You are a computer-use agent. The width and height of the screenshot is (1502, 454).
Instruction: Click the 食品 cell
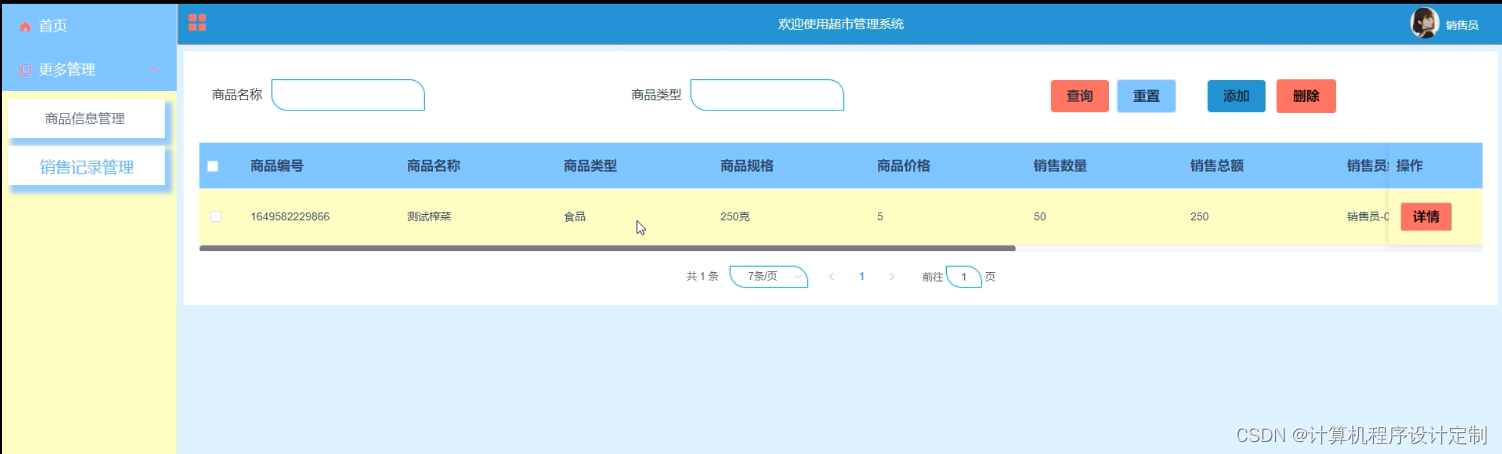(575, 216)
